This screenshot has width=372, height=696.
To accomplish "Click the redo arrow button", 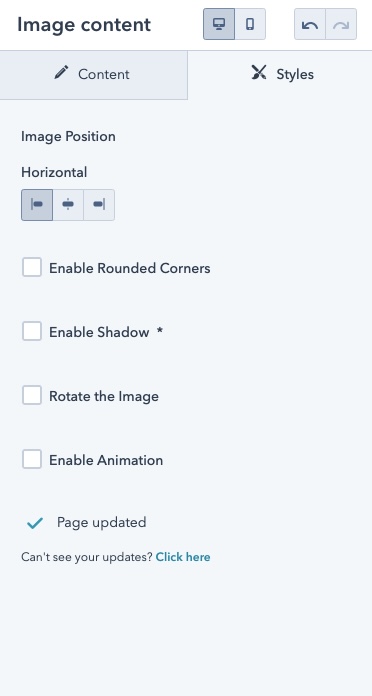I will (x=341, y=24).
